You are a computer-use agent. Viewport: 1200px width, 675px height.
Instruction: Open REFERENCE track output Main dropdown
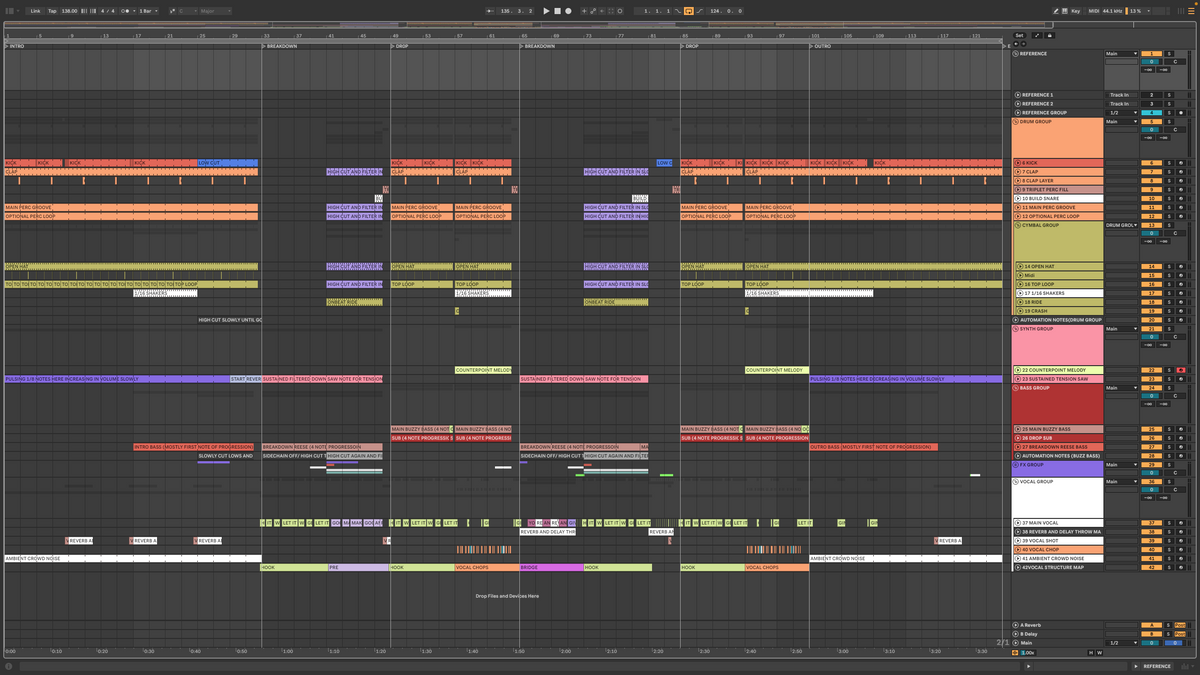(x=1121, y=54)
